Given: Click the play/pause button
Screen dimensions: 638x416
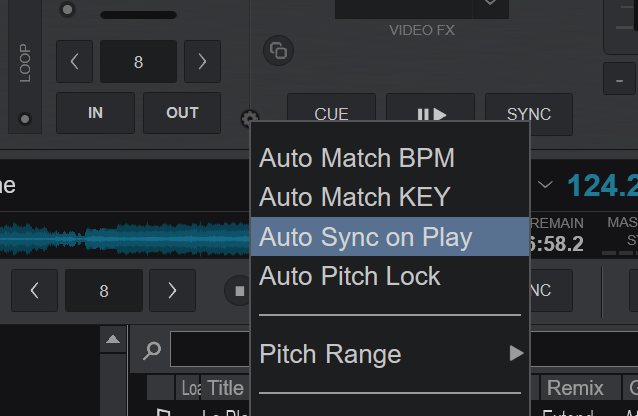Looking at the screenshot, I should pos(430,108).
